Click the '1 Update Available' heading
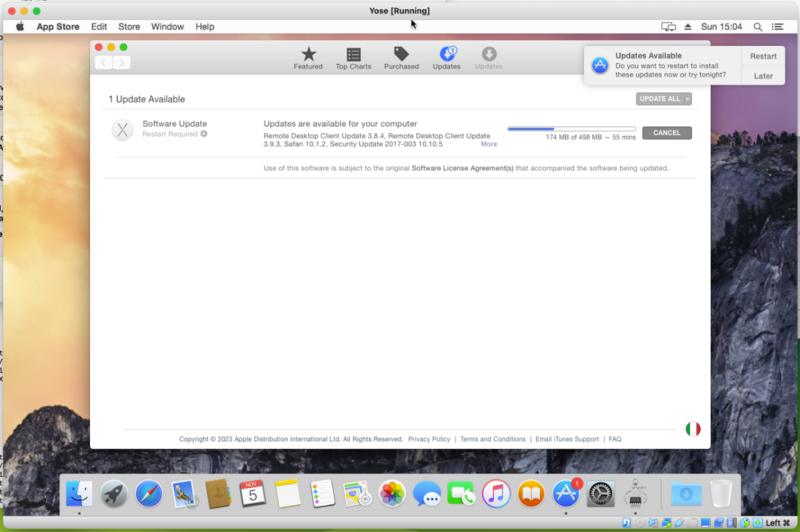Screen dimensions: 800x532 (x=146, y=99)
